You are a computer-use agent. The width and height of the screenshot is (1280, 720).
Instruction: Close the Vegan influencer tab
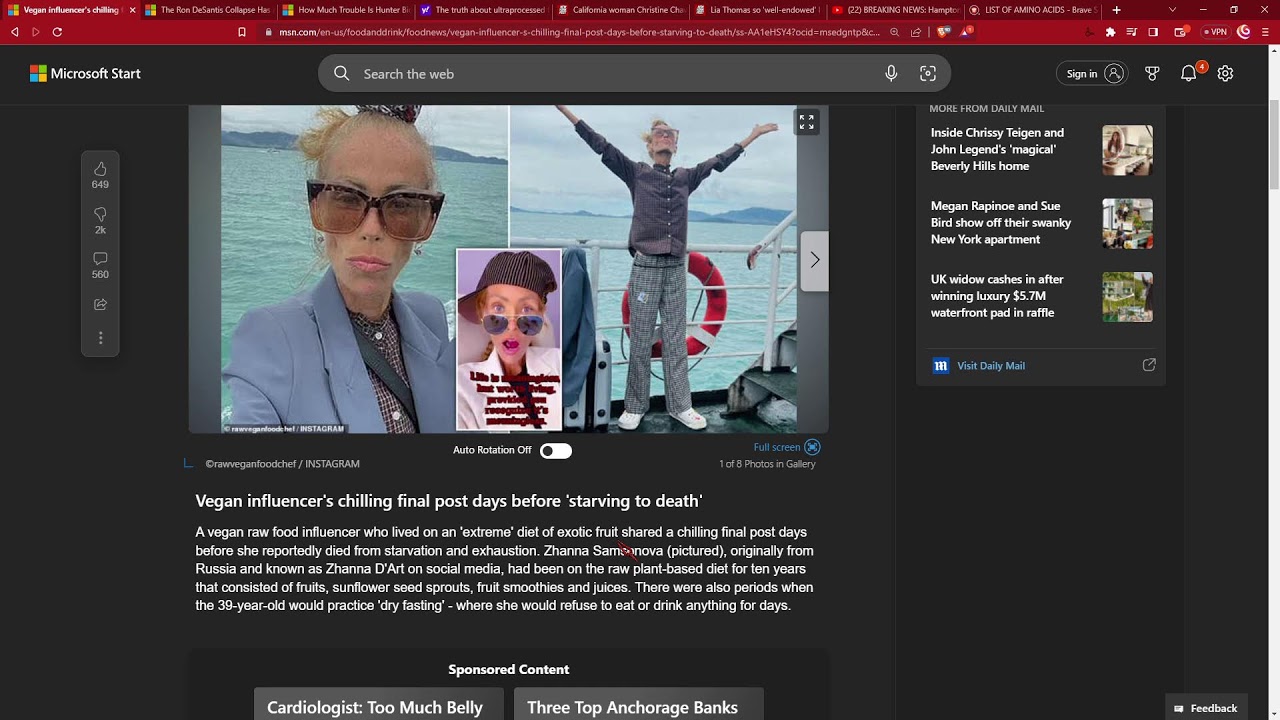[x=132, y=10]
